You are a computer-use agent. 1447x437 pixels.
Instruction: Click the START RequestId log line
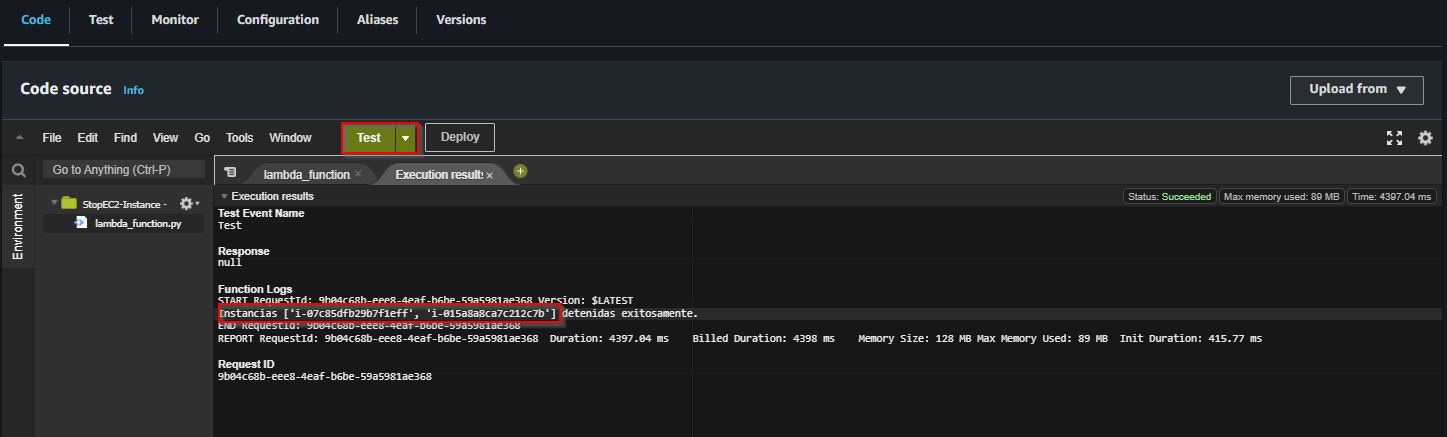[425, 301]
